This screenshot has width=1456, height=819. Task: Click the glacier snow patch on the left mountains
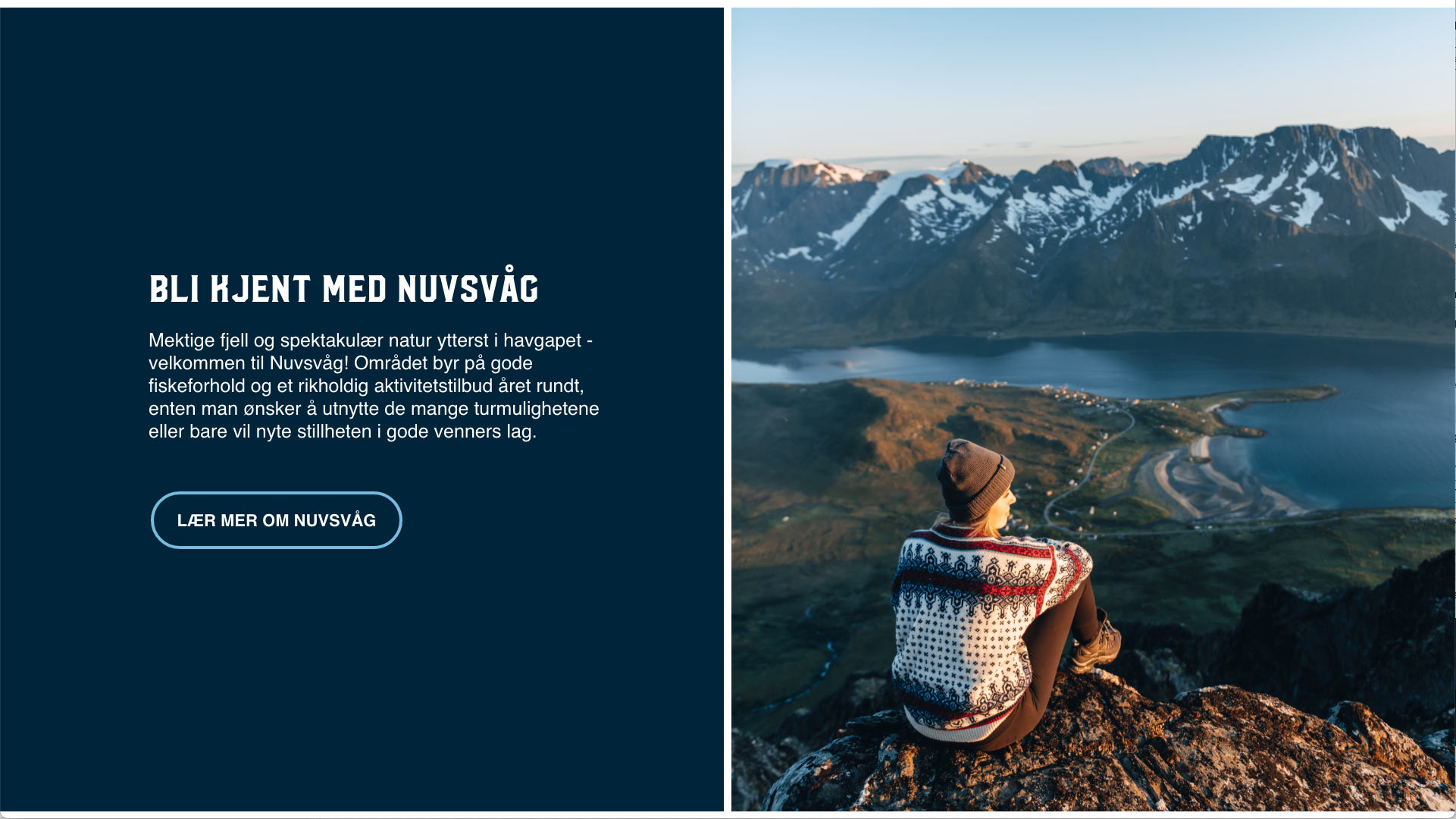point(872,205)
